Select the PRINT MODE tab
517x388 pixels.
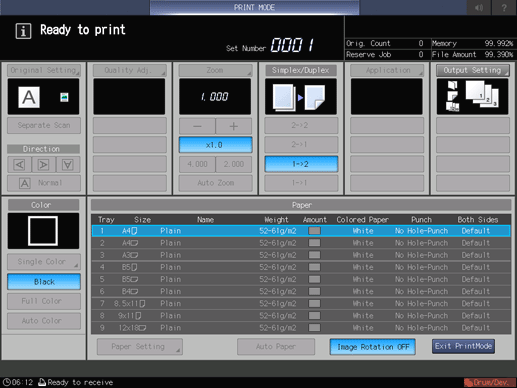(x=254, y=7)
